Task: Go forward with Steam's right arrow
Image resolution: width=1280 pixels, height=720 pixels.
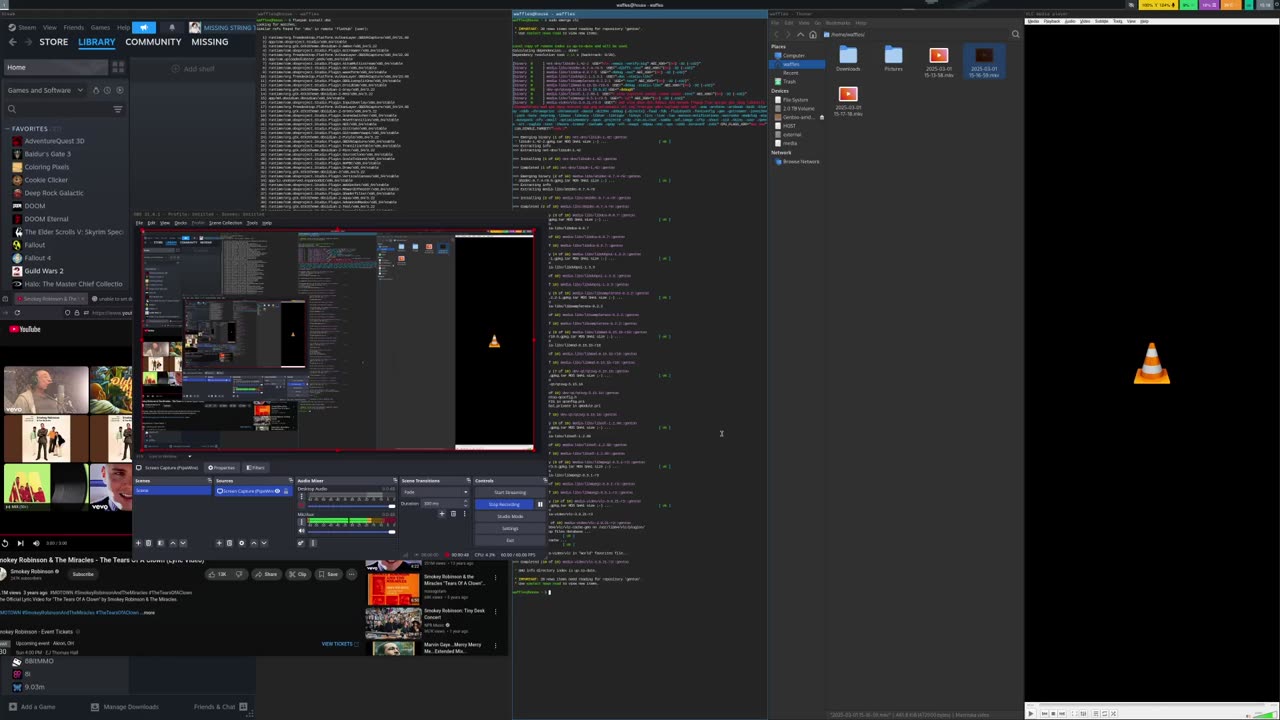Action: (28, 42)
